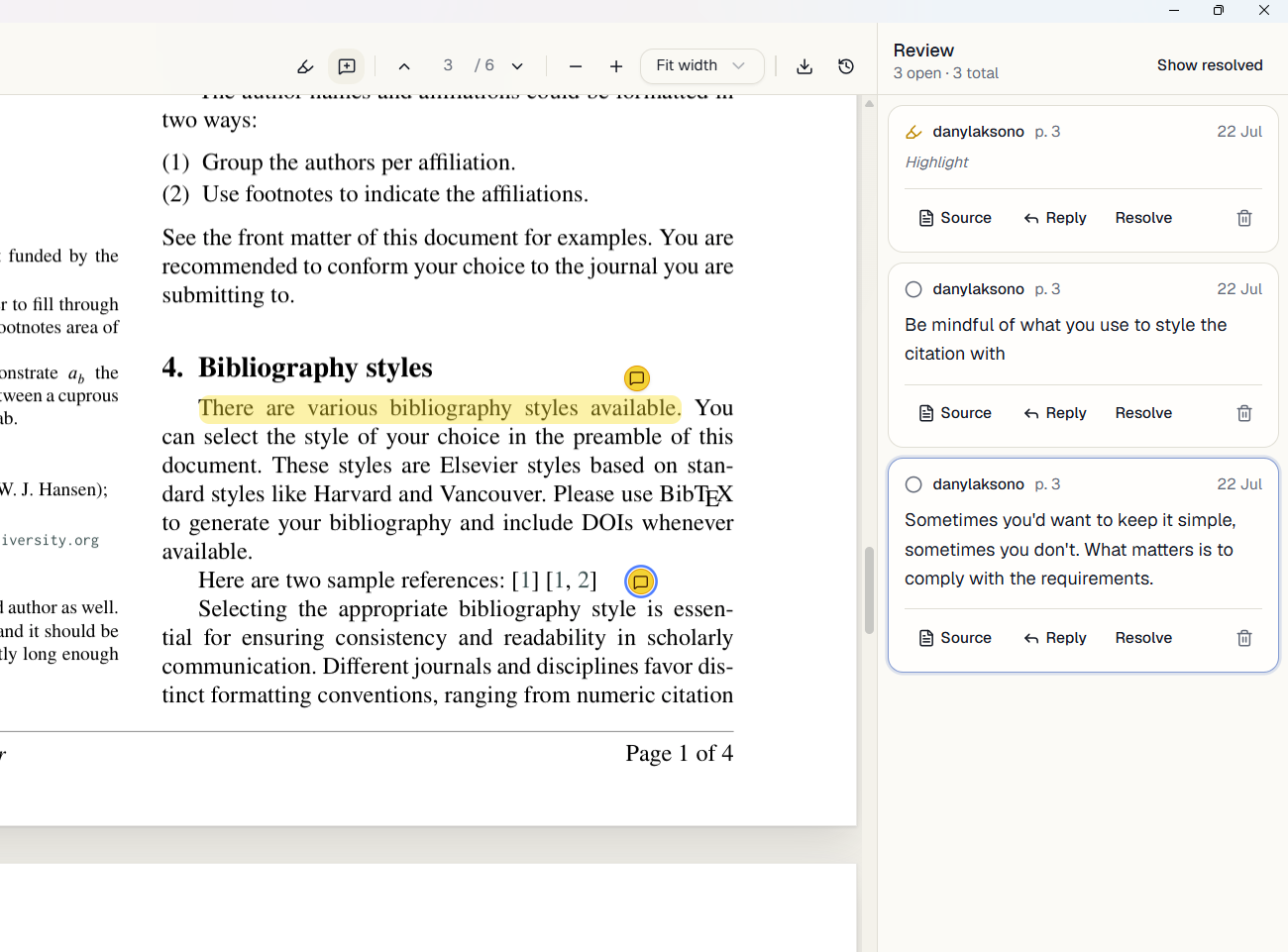Open the version history icon
1288x952 pixels.
(x=846, y=66)
